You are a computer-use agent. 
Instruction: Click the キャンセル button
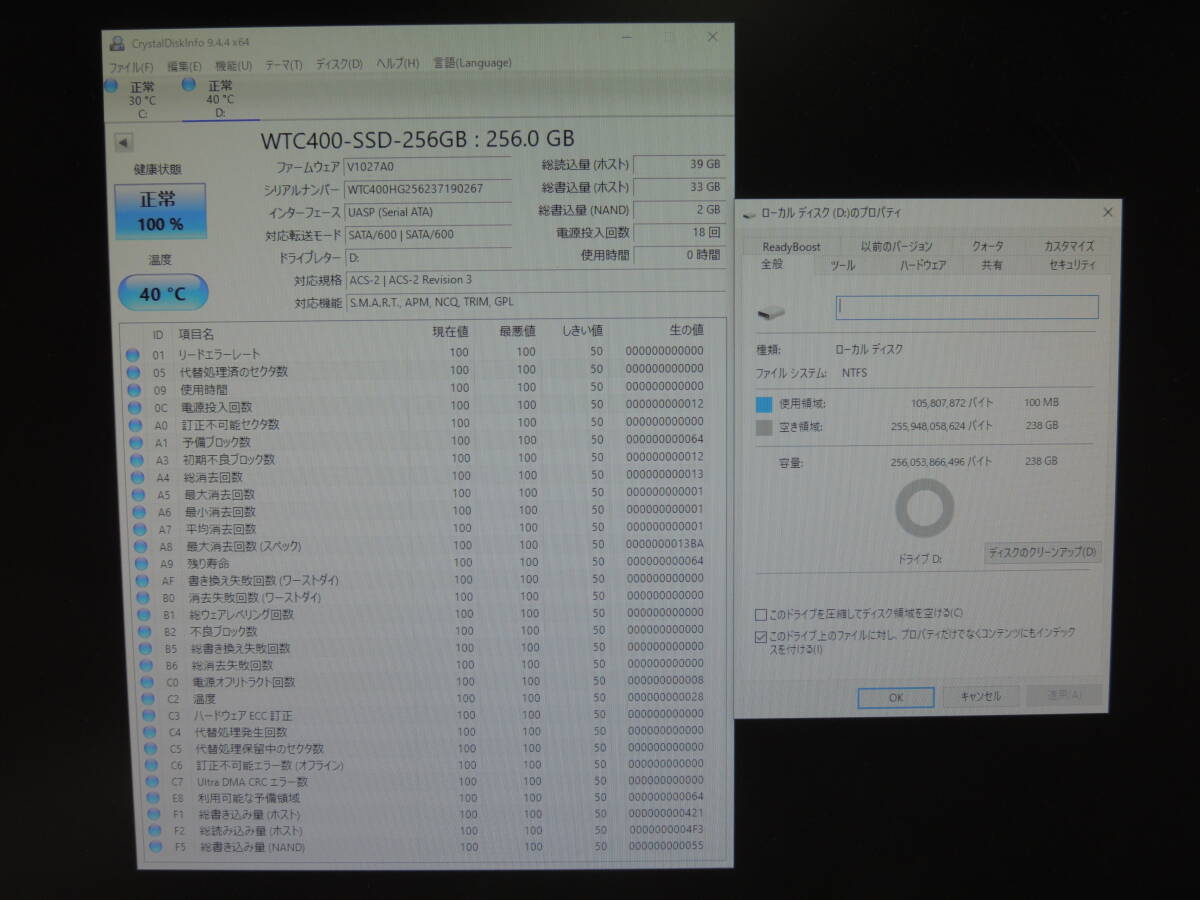(x=981, y=697)
